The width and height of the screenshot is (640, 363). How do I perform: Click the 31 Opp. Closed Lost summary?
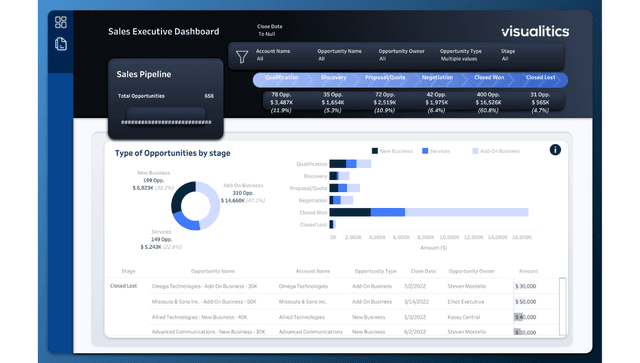coord(540,102)
